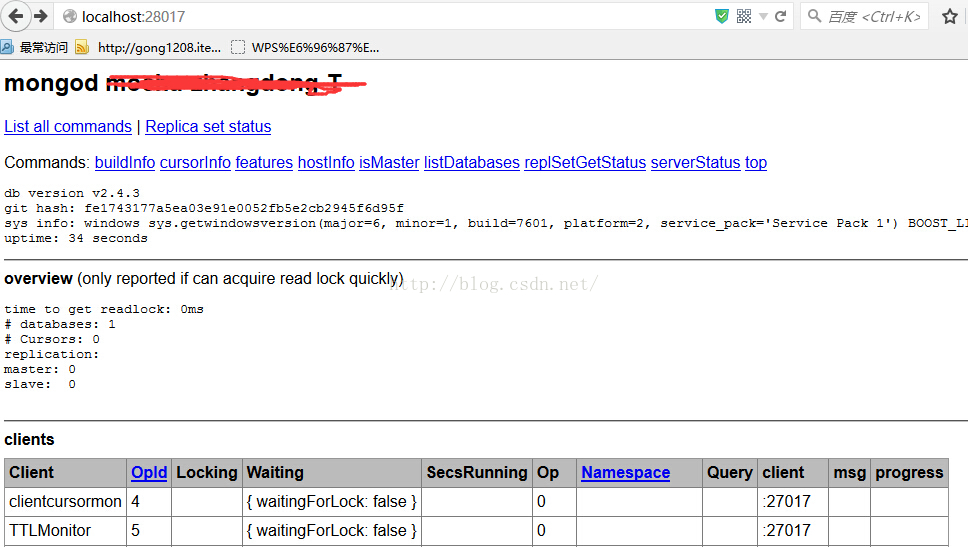Screen dimensions: 968x547
Task: Click the icon beside 最常访问 bookmark
Action: point(7,47)
